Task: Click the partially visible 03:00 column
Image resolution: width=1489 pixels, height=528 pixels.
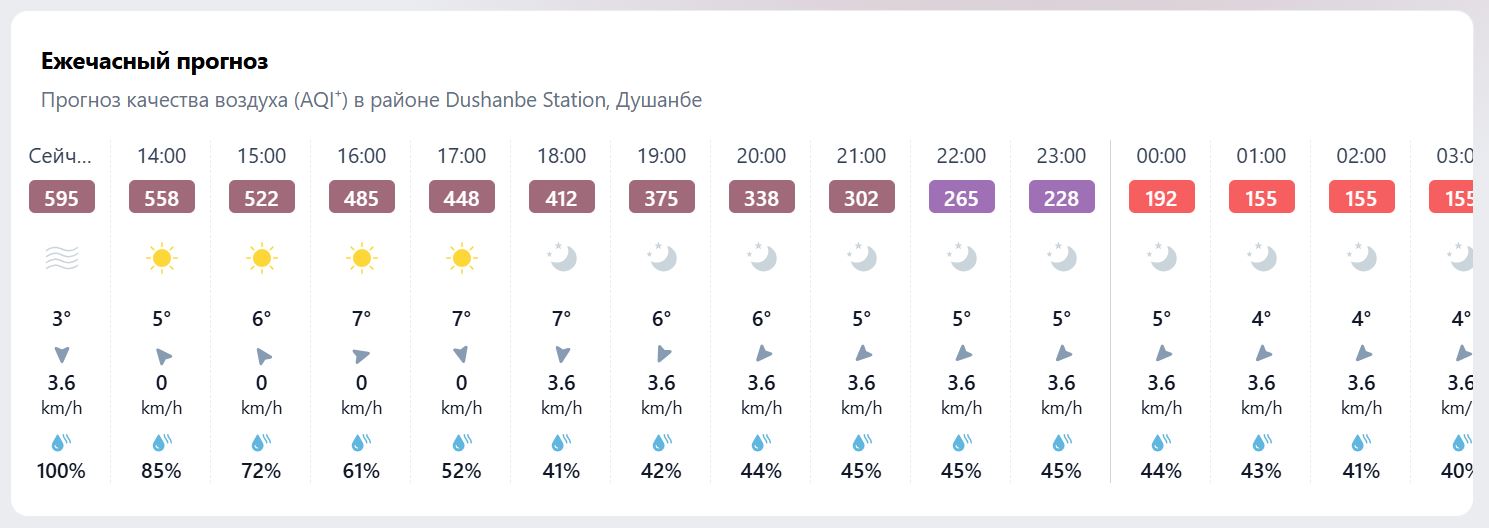Action: (x=1448, y=312)
